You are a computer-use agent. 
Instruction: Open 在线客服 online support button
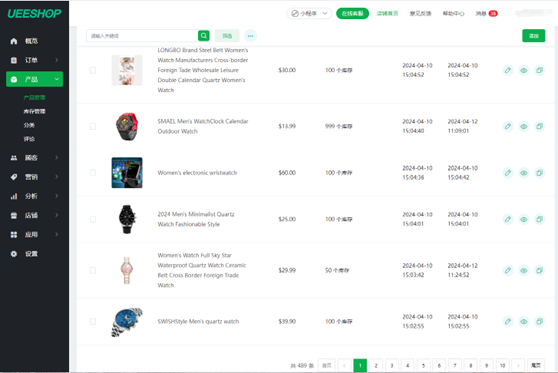click(x=352, y=14)
